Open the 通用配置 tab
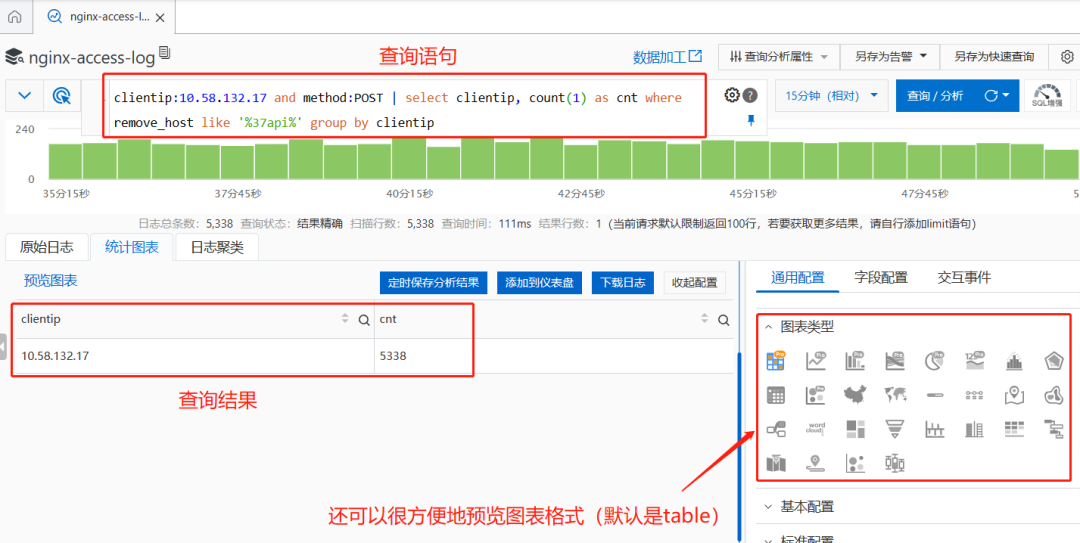The height and width of the screenshot is (543, 1080). tap(797, 278)
